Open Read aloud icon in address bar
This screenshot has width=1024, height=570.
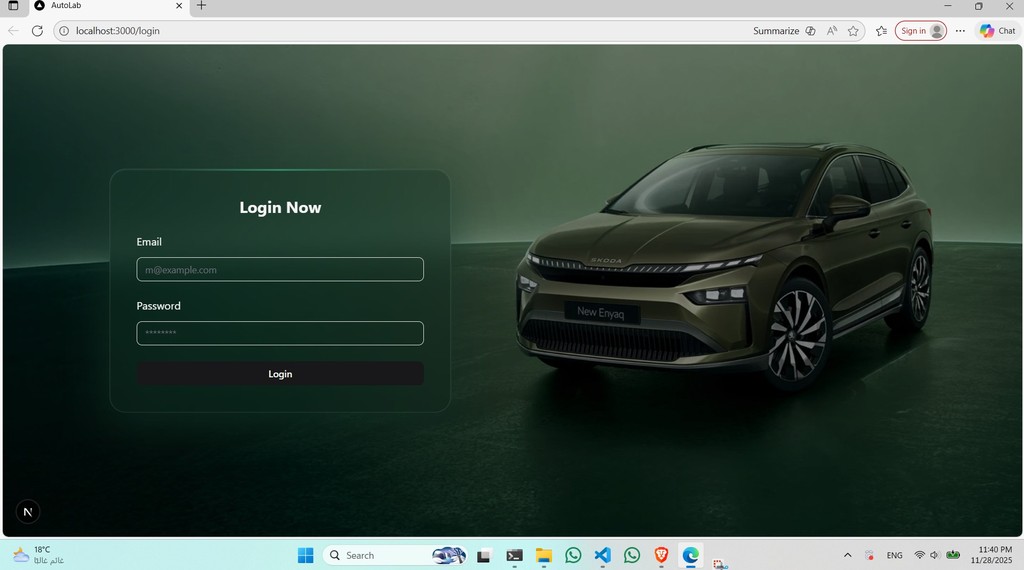tap(832, 31)
